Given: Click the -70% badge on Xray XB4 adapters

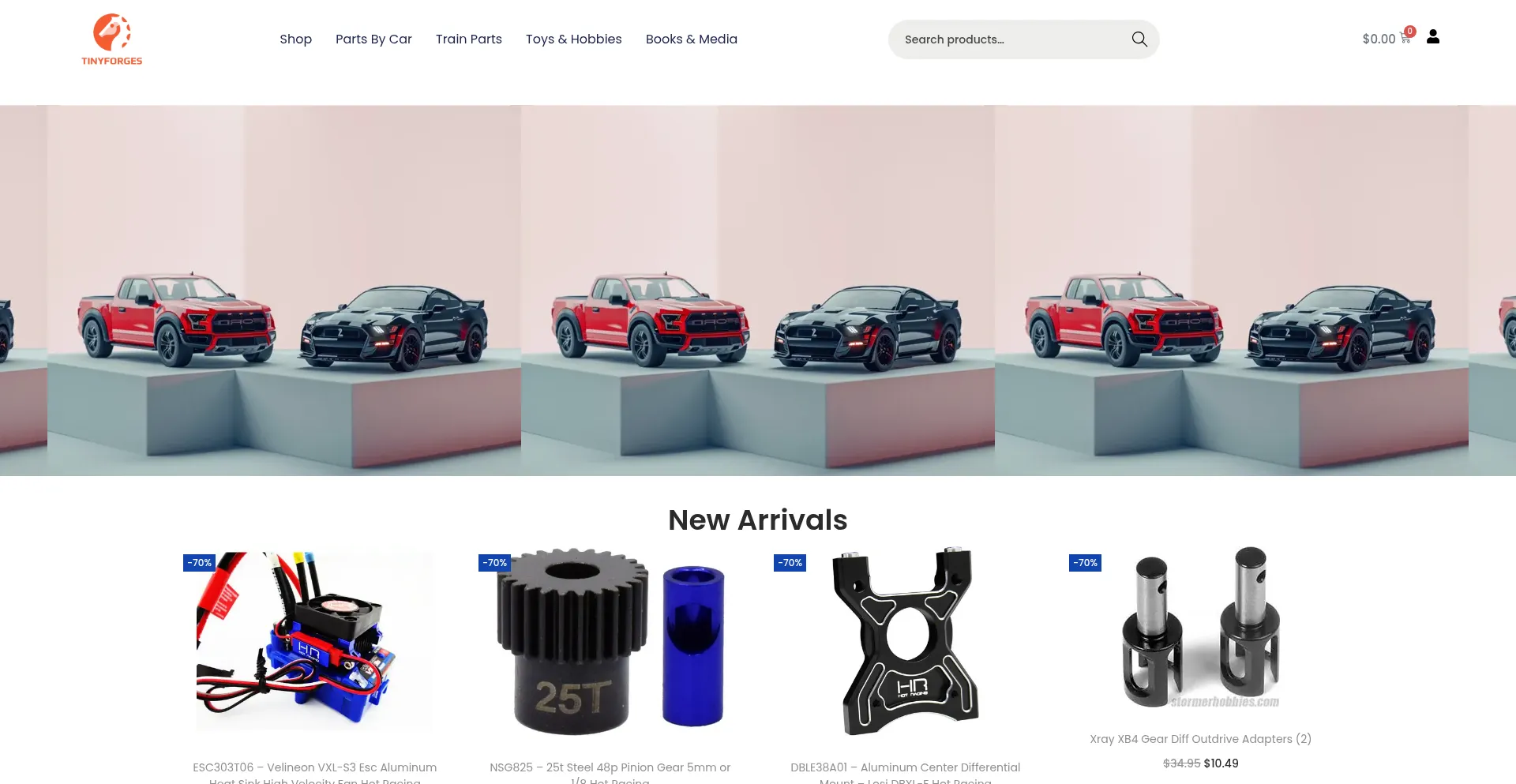Looking at the screenshot, I should (x=1085, y=563).
